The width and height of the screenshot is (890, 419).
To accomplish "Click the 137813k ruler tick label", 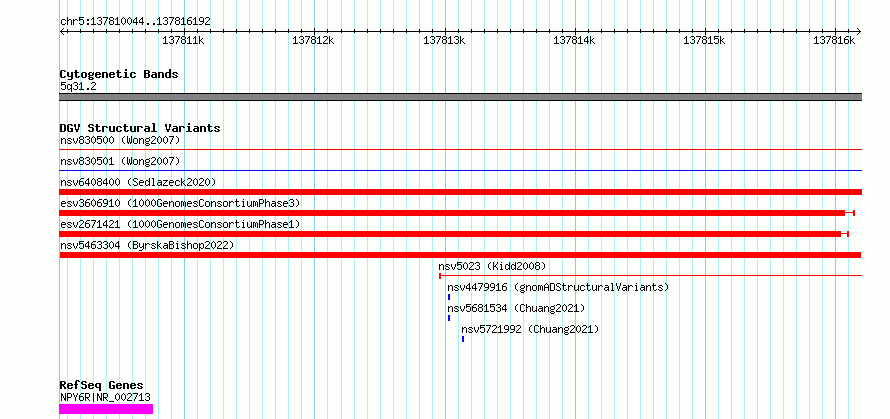I will click(444, 41).
